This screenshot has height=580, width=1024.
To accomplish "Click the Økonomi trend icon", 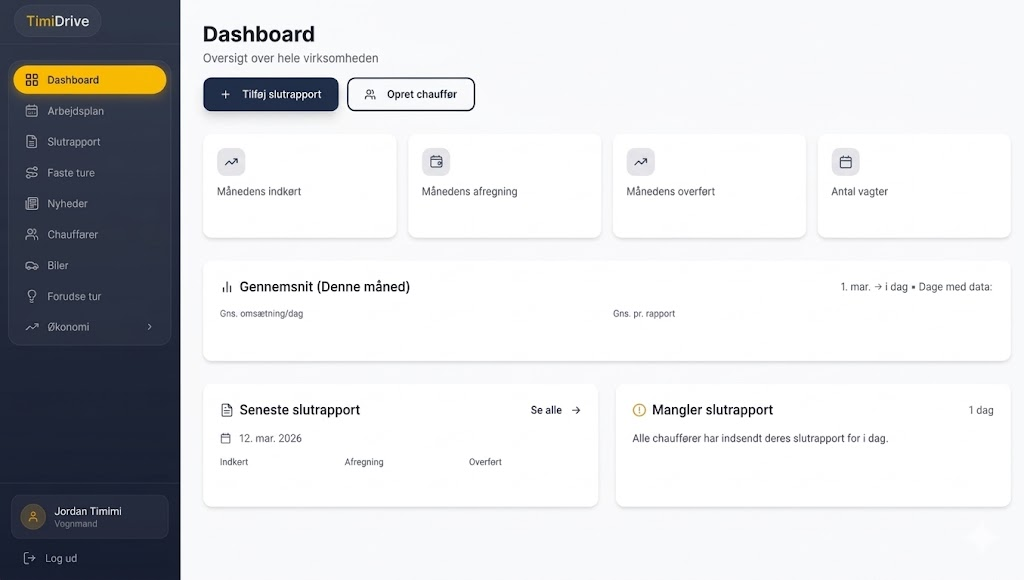I will point(31,327).
